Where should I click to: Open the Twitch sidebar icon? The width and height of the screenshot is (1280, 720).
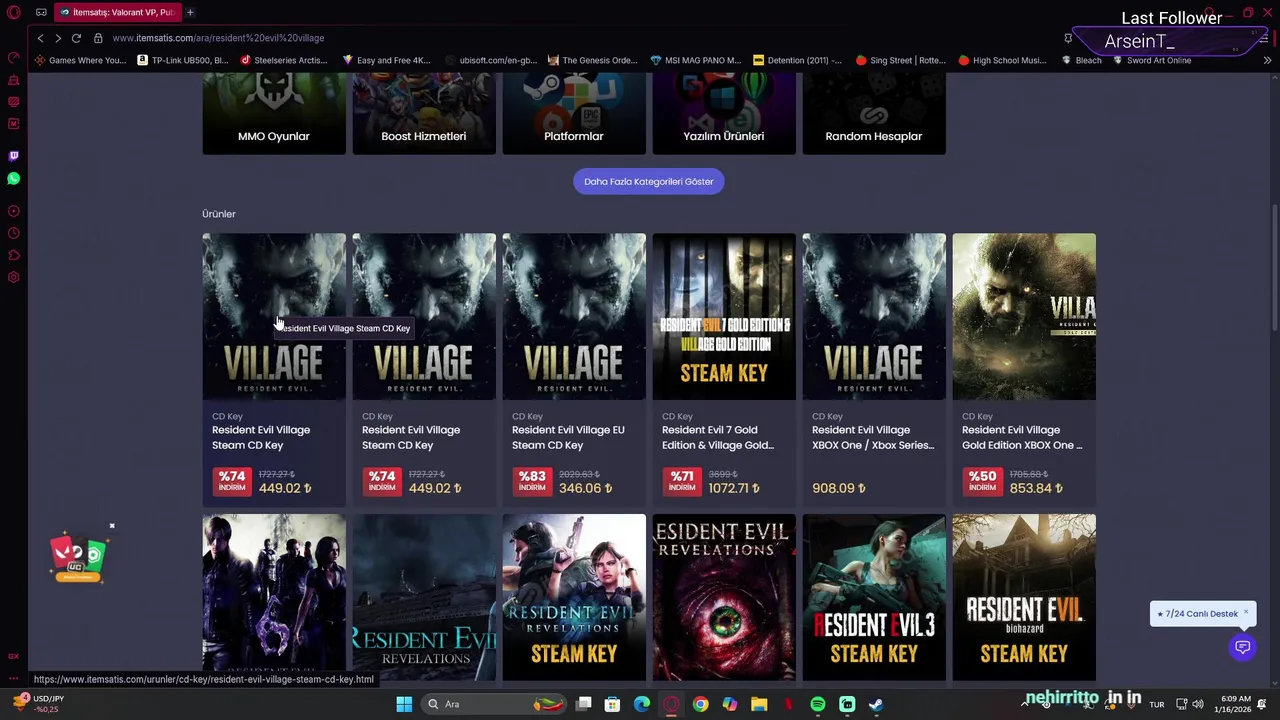click(13, 156)
